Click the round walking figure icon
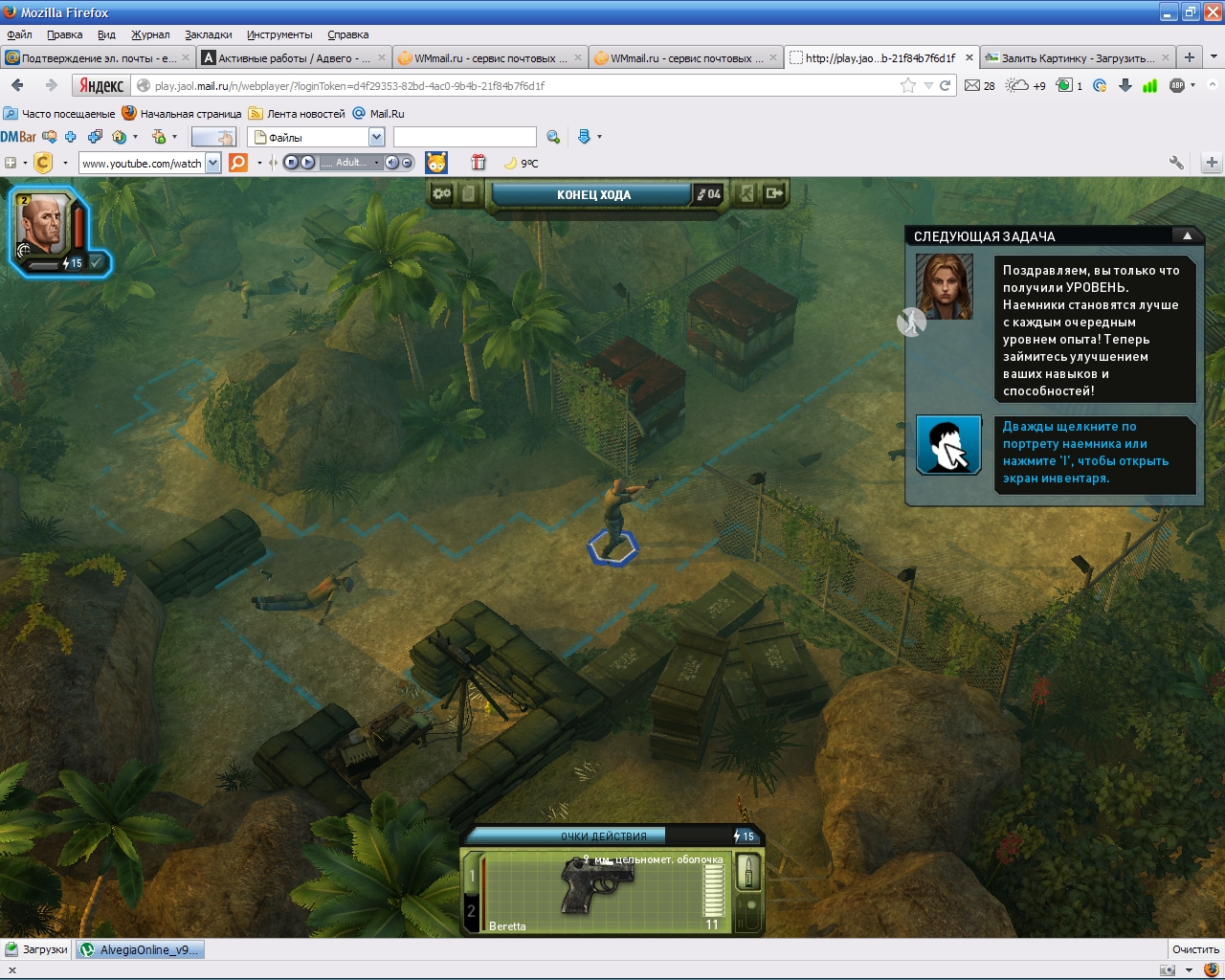This screenshot has height=980, width=1225. point(911,323)
